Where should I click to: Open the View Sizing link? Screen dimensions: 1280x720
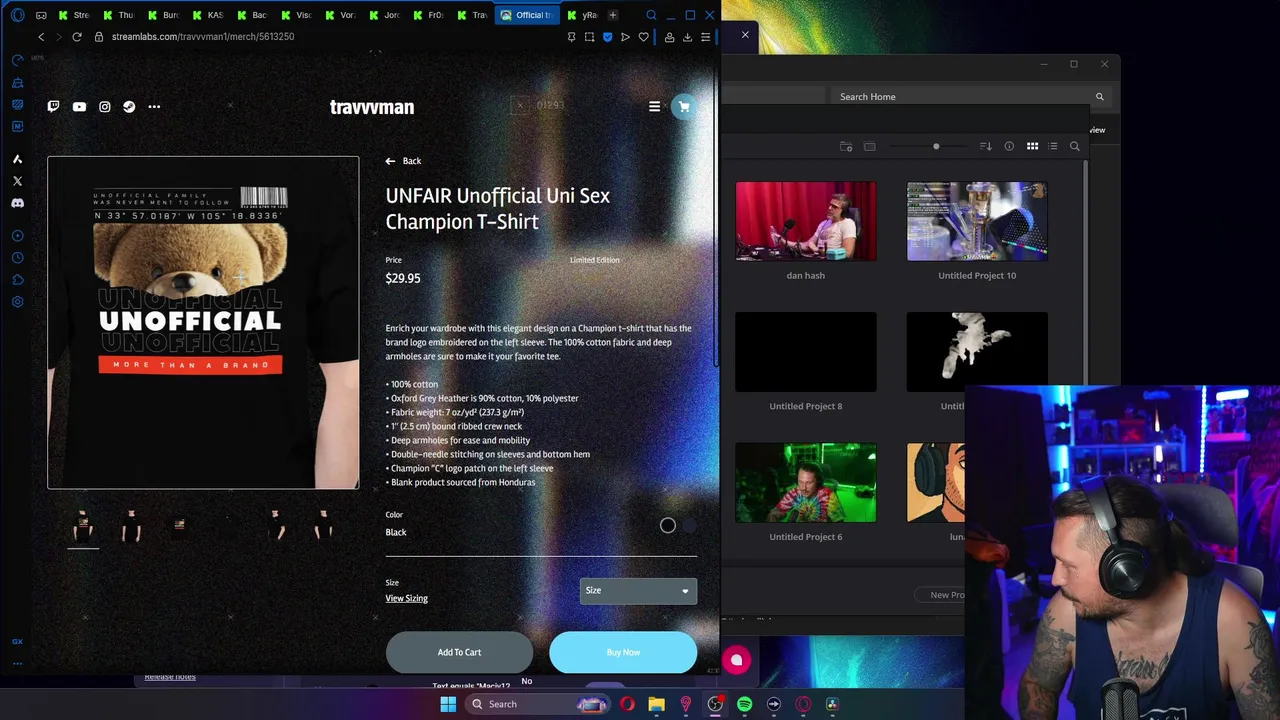tap(407, 599)
